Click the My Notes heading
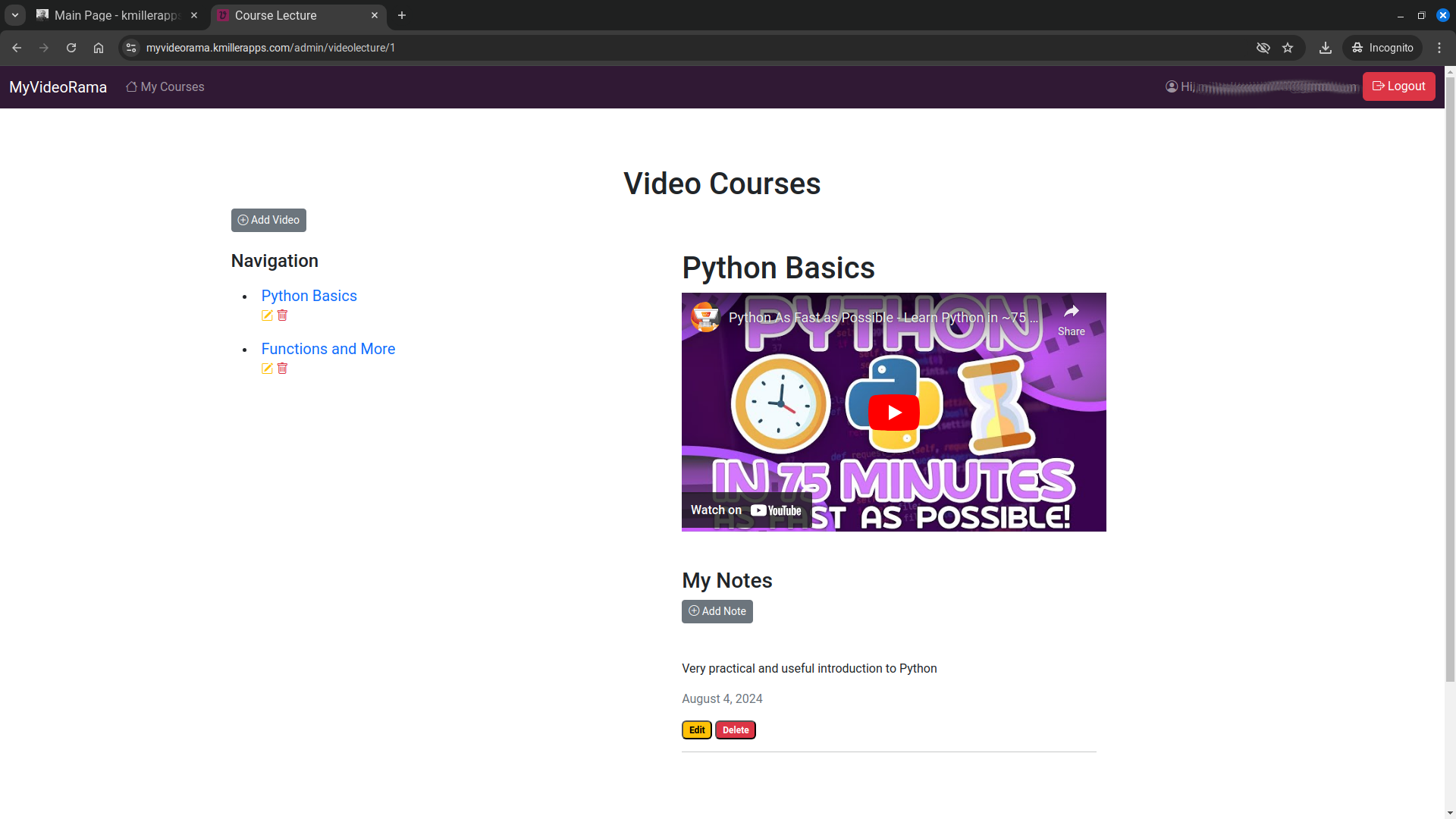 tap(726, 581)
